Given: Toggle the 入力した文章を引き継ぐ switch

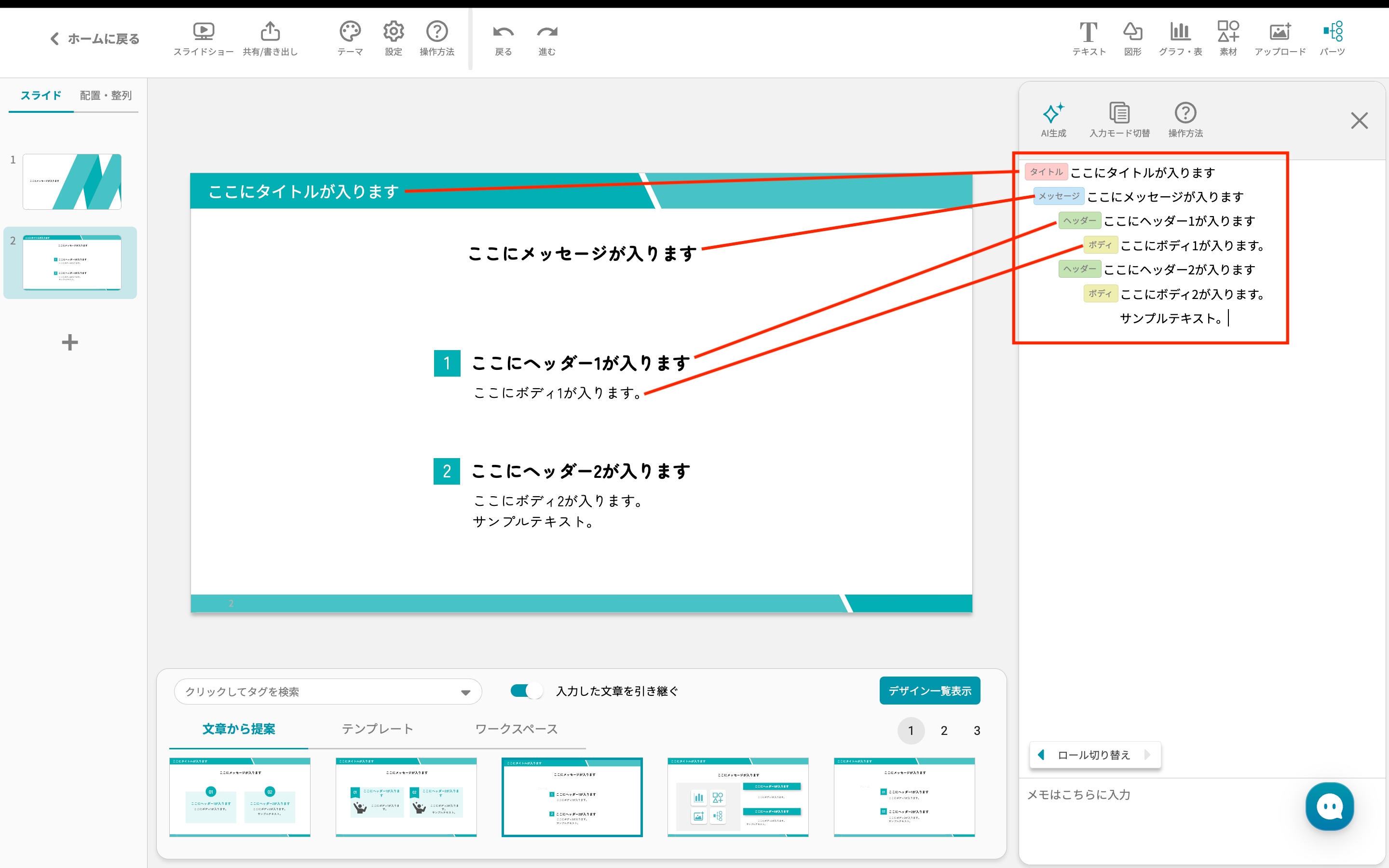Looking at the screenshot, I should coord(526,691).
